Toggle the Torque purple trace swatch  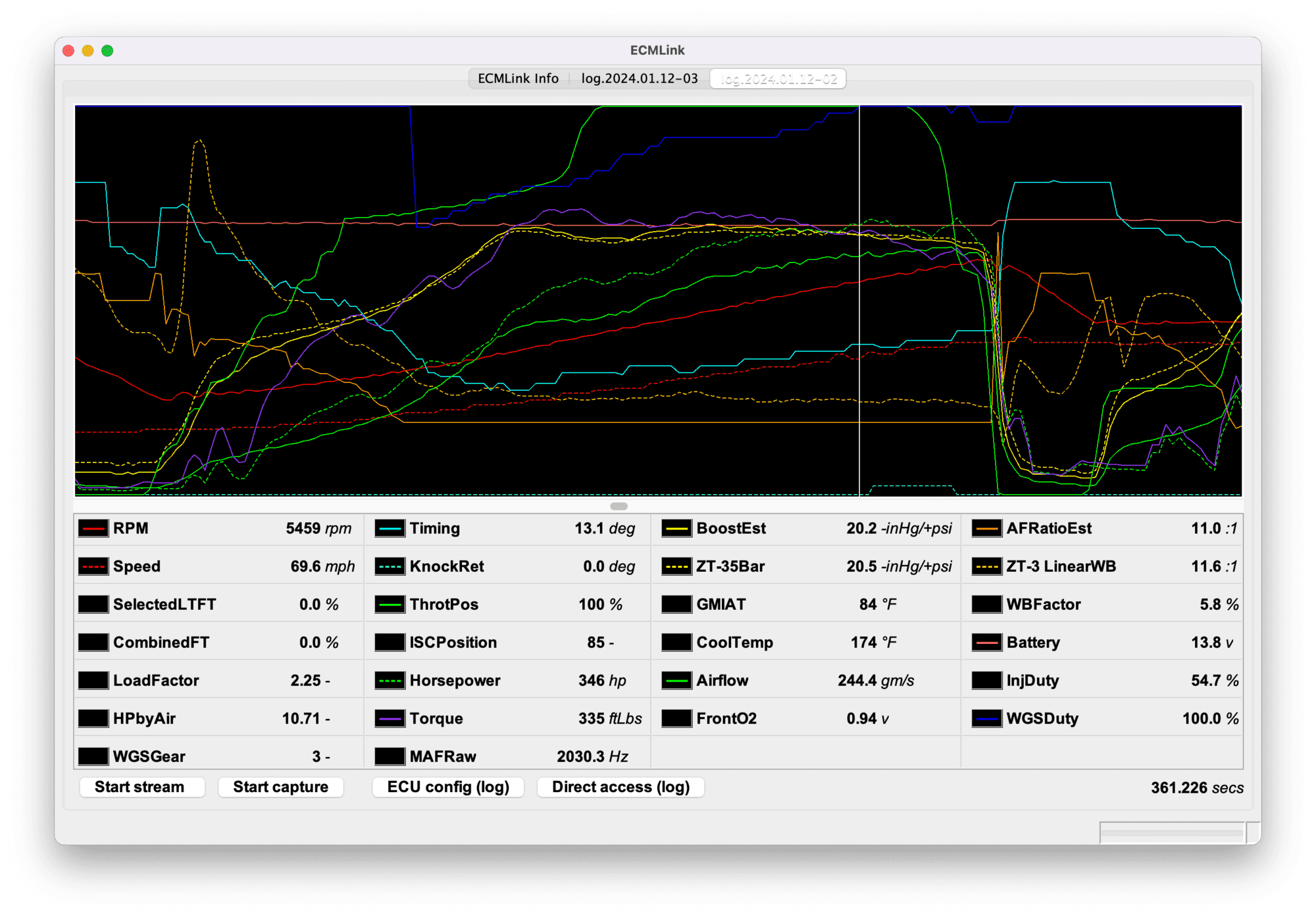pos(390,718)
